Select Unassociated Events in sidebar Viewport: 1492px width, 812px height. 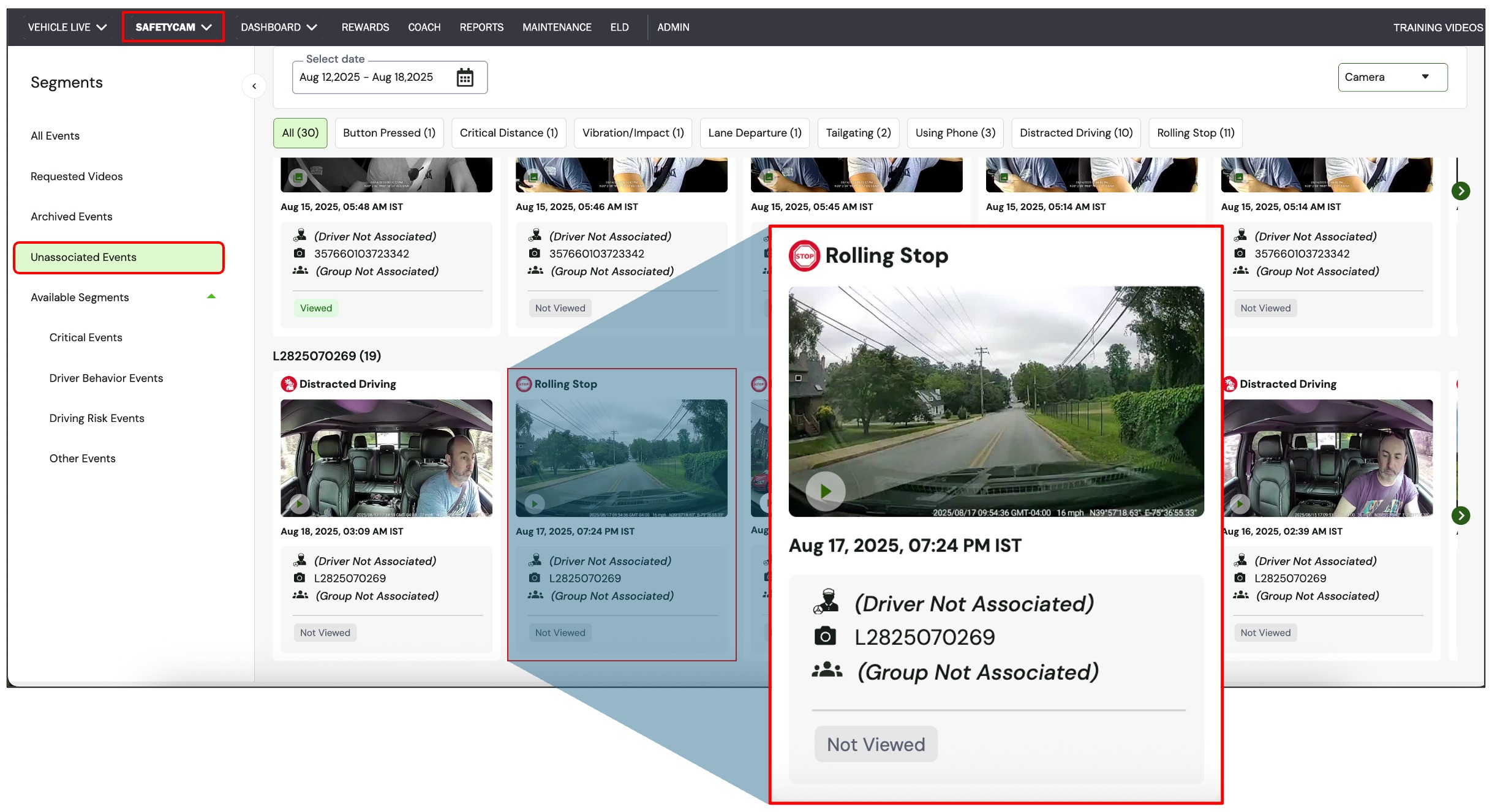click(119, 257)
